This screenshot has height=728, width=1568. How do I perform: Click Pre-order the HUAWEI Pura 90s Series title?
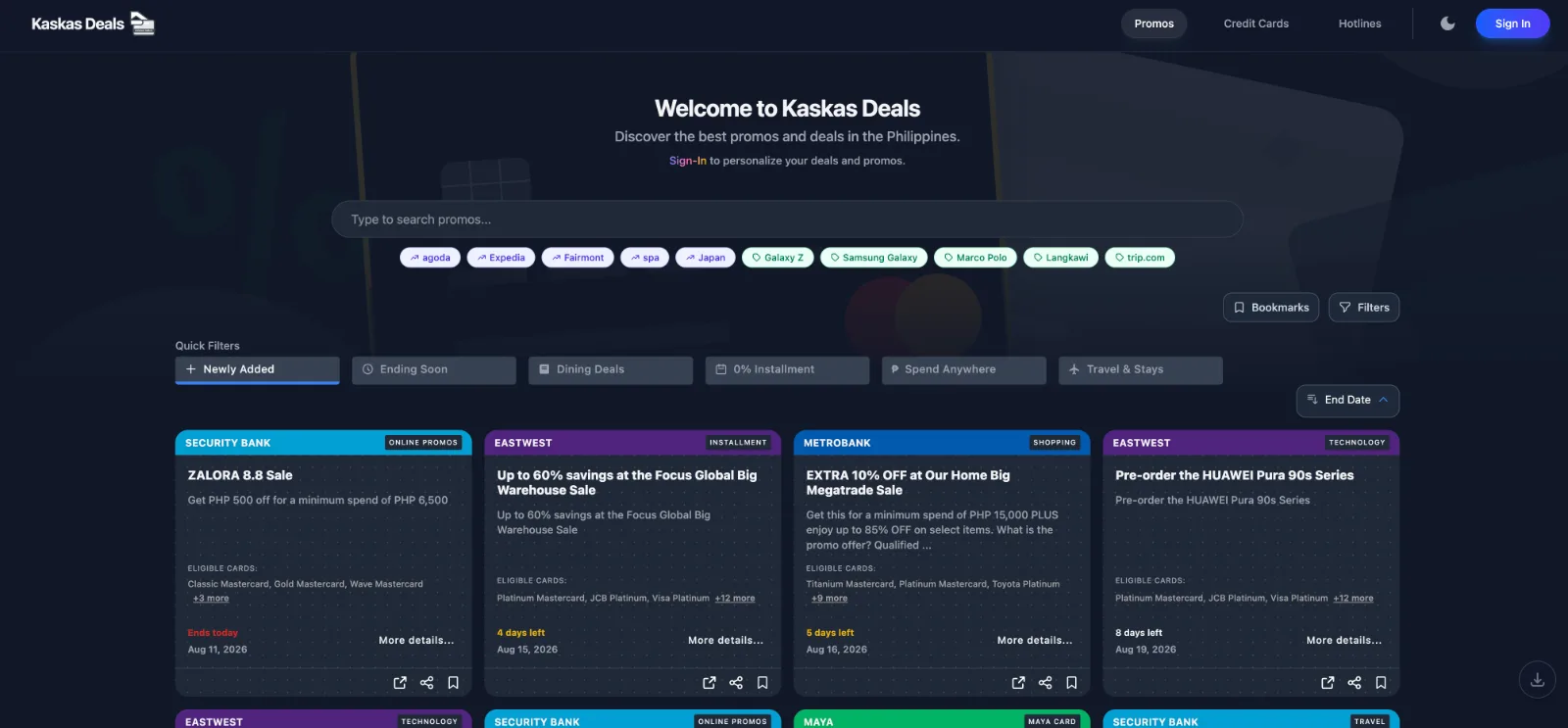tap(1235, 475)
